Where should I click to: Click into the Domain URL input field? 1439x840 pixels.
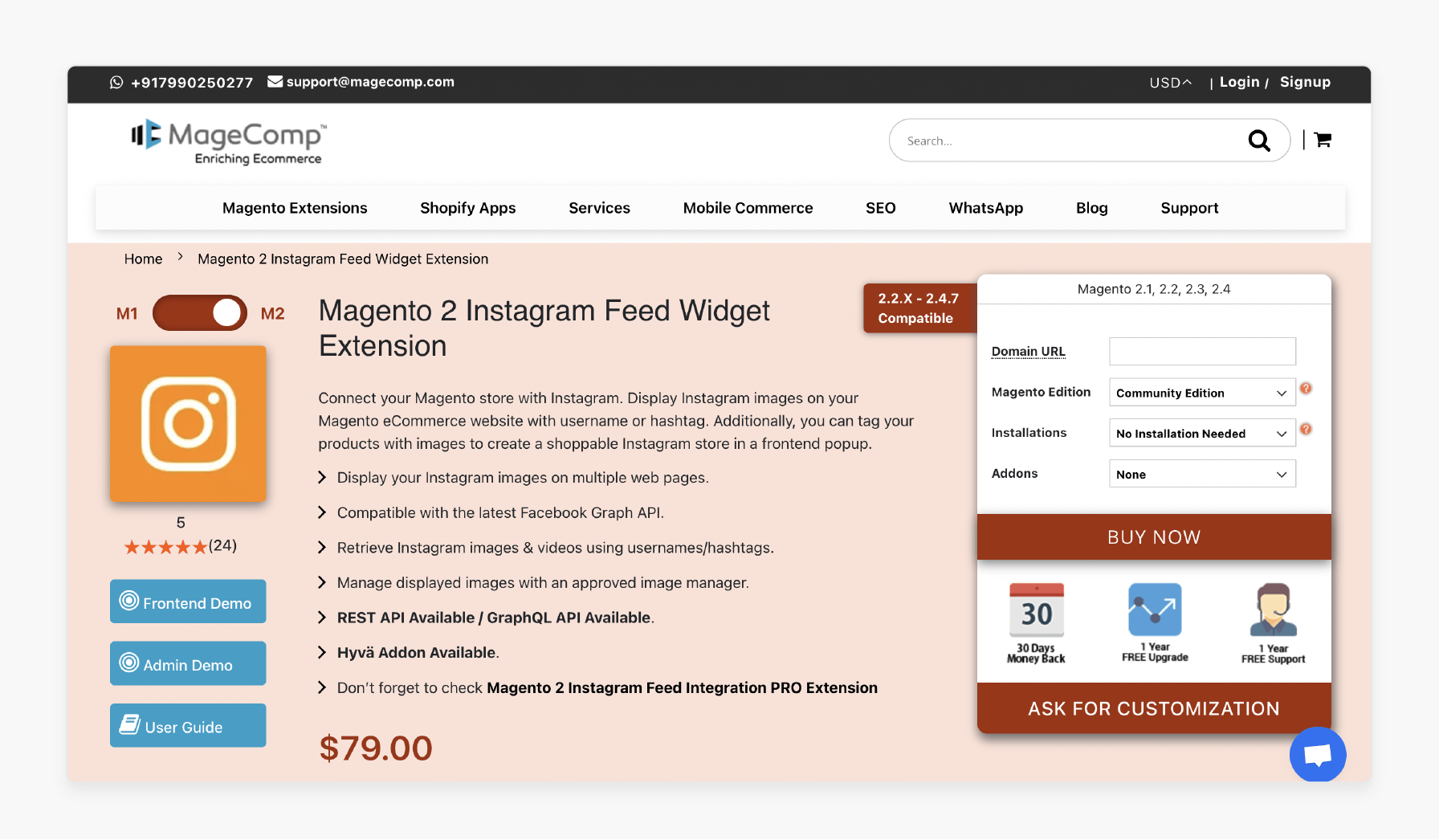1202,352
